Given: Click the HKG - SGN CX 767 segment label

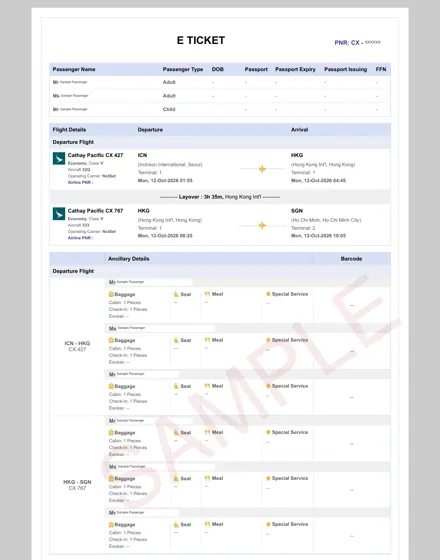Looking at the screenshot, I should click(77, 485).
